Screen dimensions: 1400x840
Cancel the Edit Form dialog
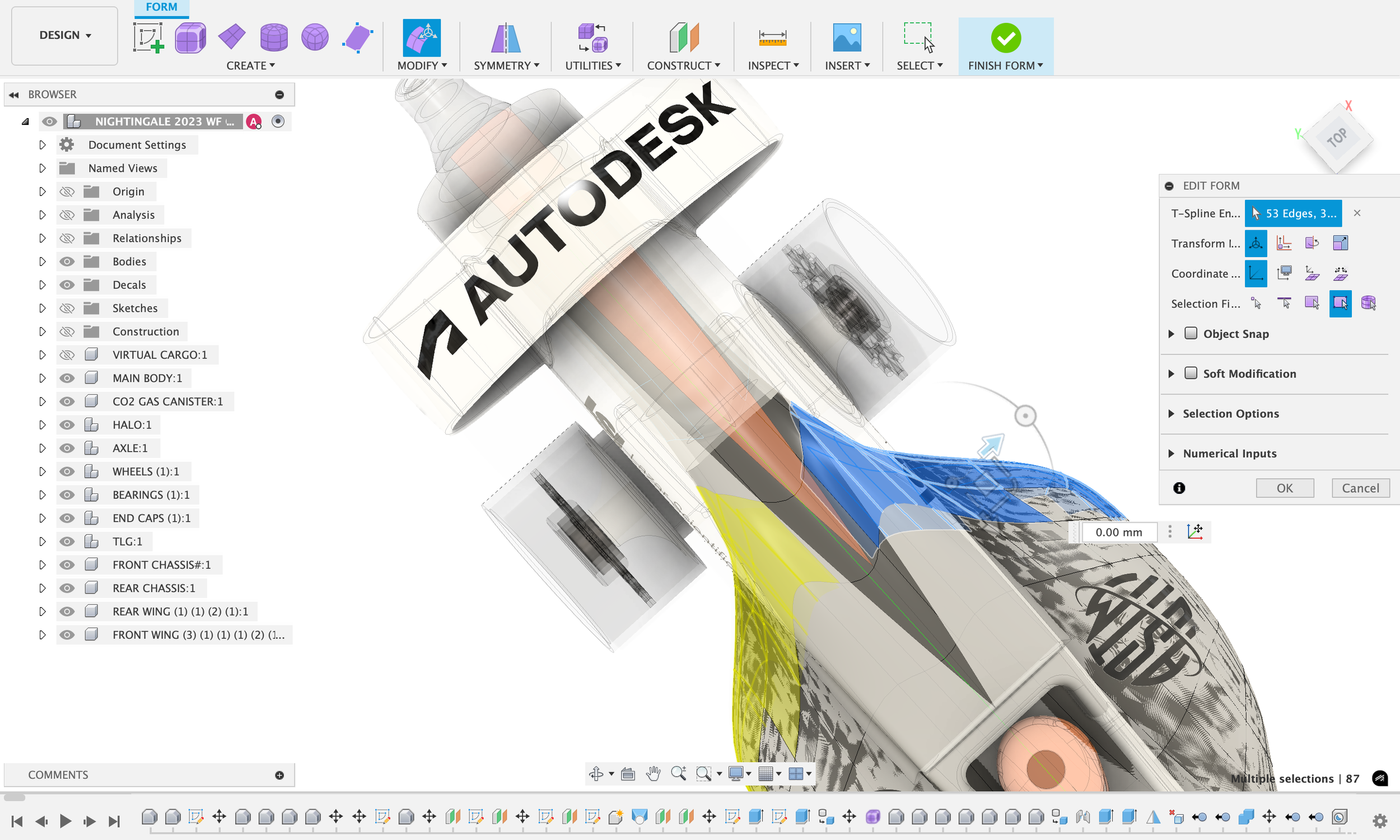pos(1360,488)
